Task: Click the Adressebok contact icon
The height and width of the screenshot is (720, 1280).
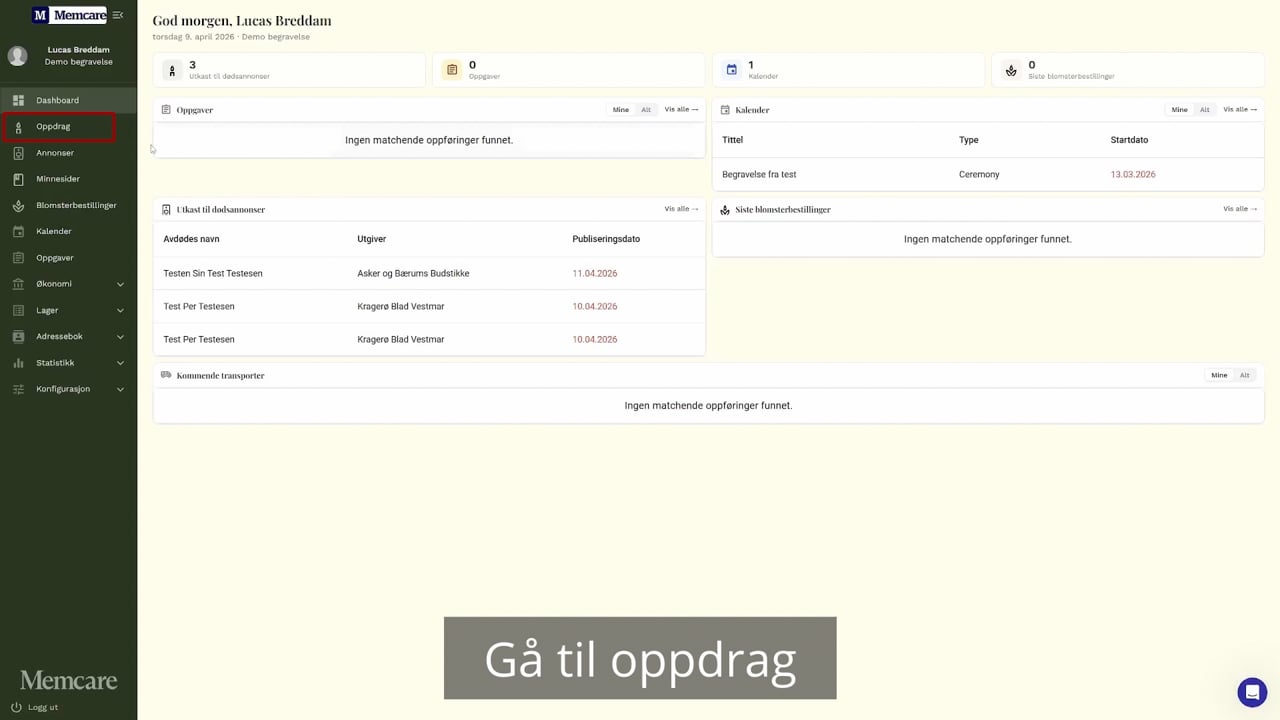Action: click(x=18, y=336)
